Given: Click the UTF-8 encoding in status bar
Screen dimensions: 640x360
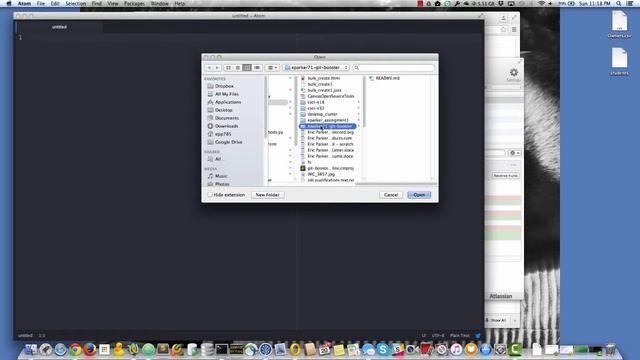Looking at the screenshot, I should [438, 336].
